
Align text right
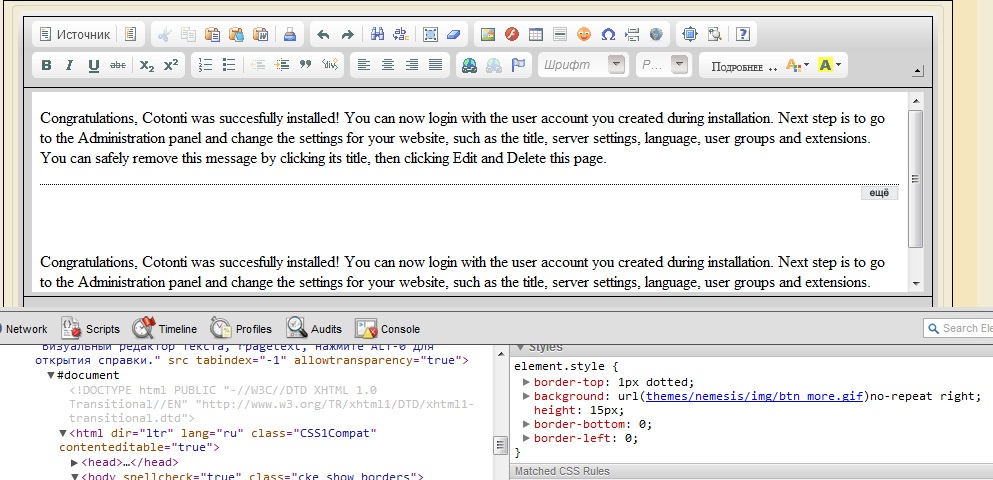point(412,65)
